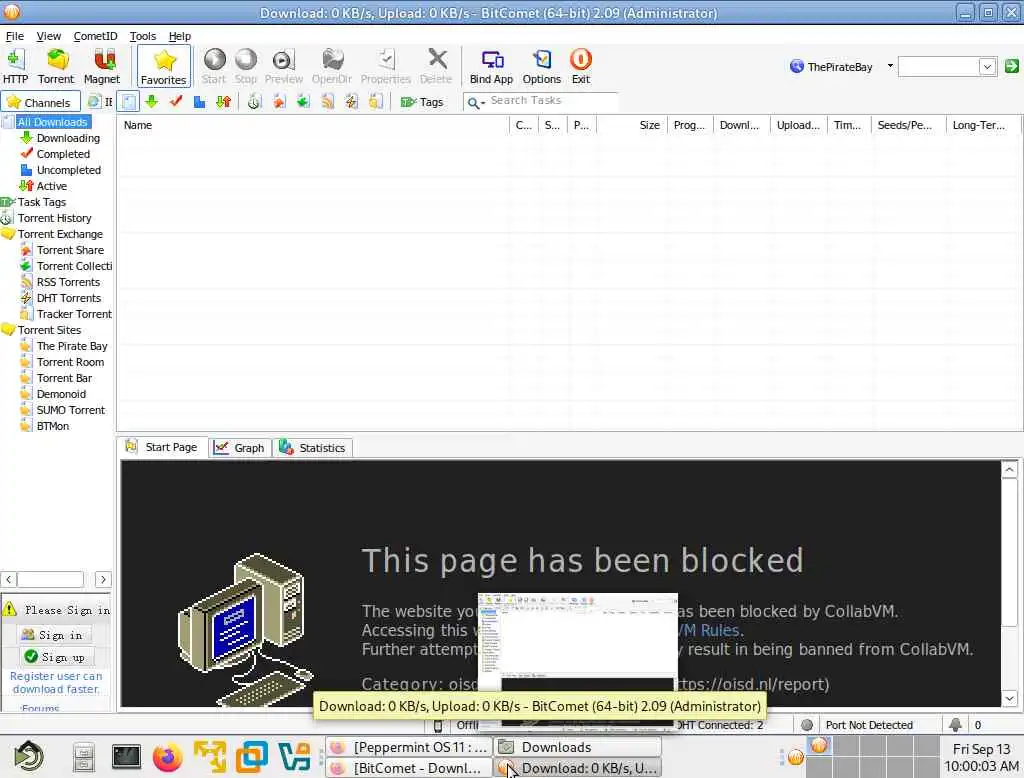This screenshot has width=1024, height=778.
Task: Click the torrent history clock icon in toolbar
Action: (x=254, y=102)
